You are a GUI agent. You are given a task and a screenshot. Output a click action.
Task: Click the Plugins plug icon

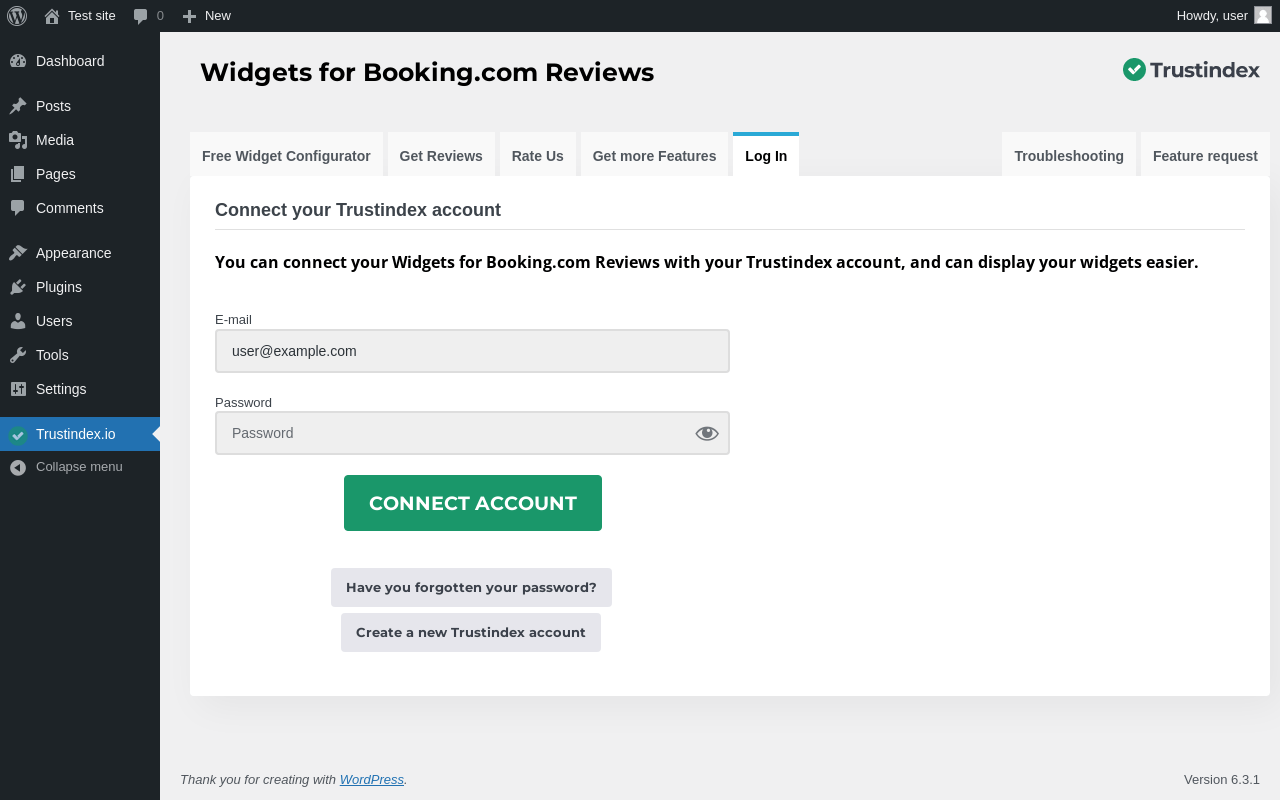point(18,287)
